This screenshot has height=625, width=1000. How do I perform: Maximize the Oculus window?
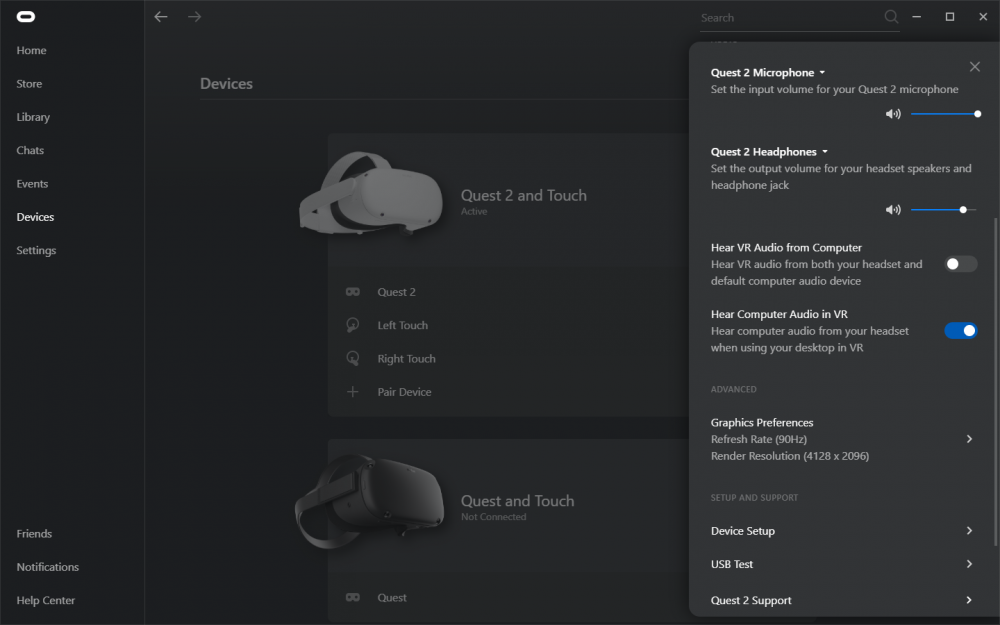click(950, 17)
